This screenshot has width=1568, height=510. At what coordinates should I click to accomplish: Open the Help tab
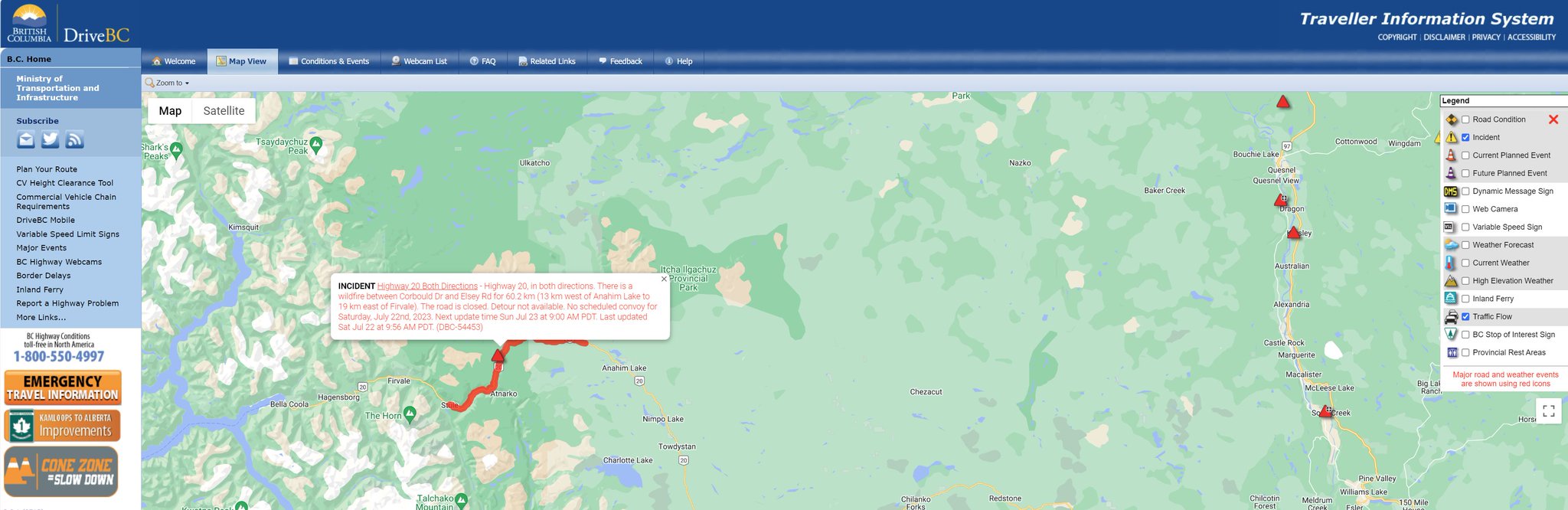point(678,61)
